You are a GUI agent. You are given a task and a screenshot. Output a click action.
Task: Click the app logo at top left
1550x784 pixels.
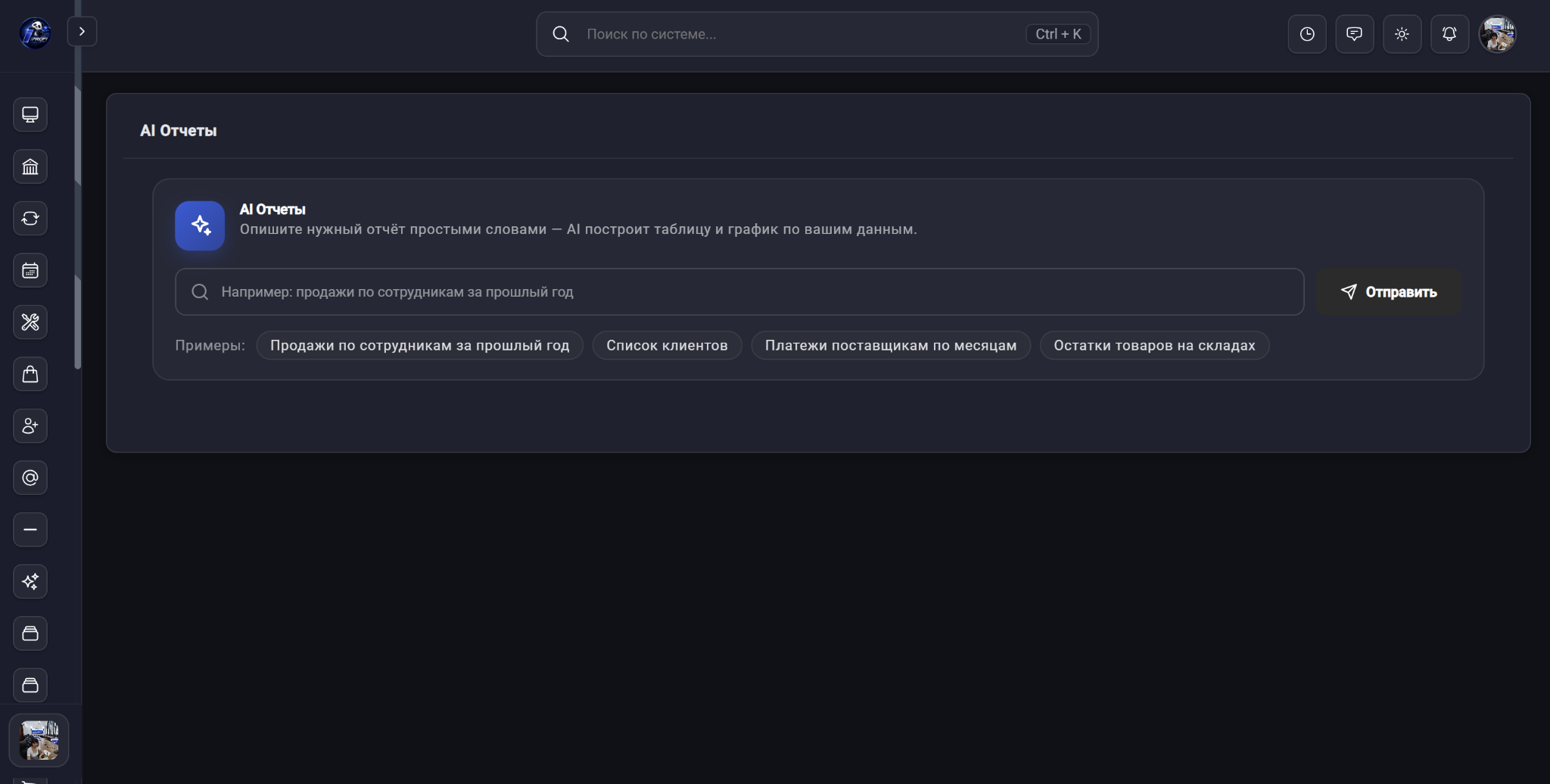[x=35, y=33]
